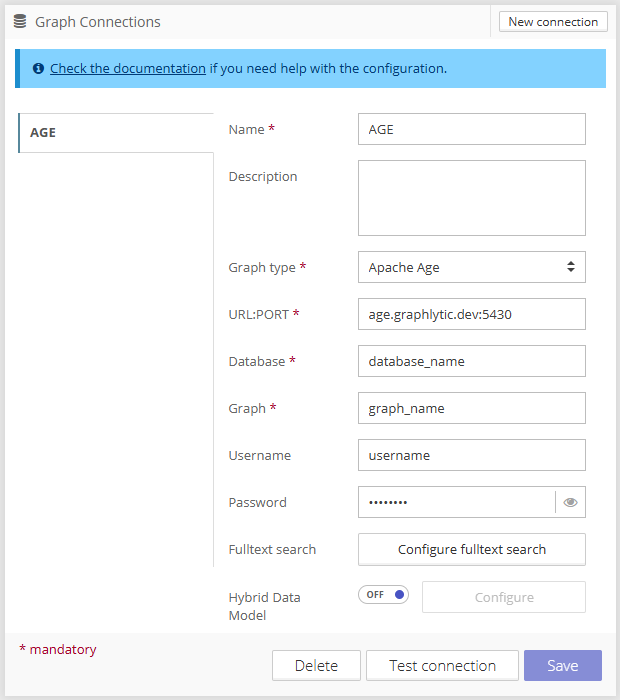Click the database stack icon in header
620x700 pixels.
[20, 21]
